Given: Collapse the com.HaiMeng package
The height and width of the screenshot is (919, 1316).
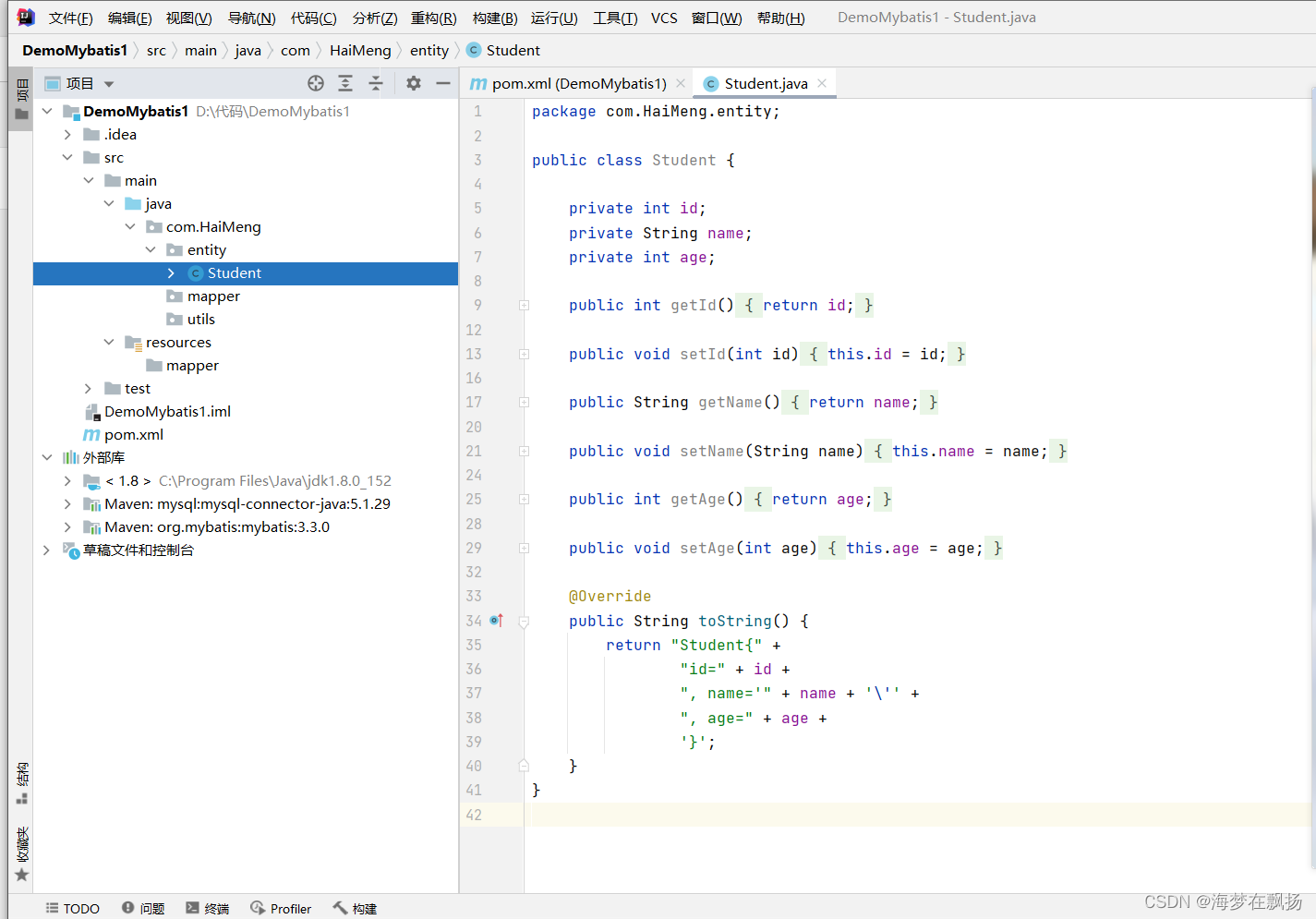Looking at the screenshot, I should (130, 226).
